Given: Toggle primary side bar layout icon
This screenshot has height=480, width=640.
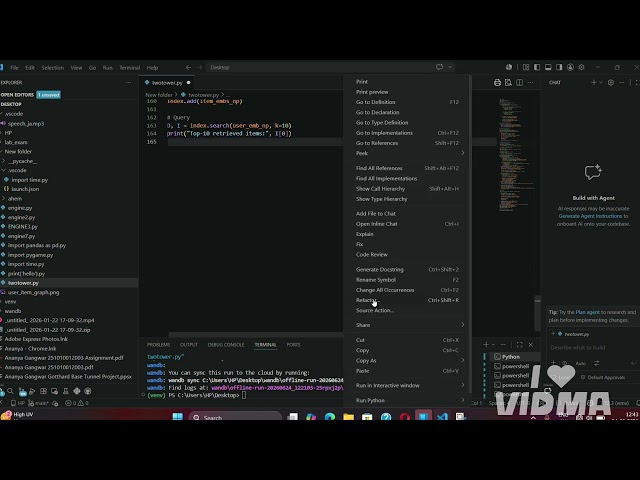Looking at the screenshot, I should click(x=537, y=67).
